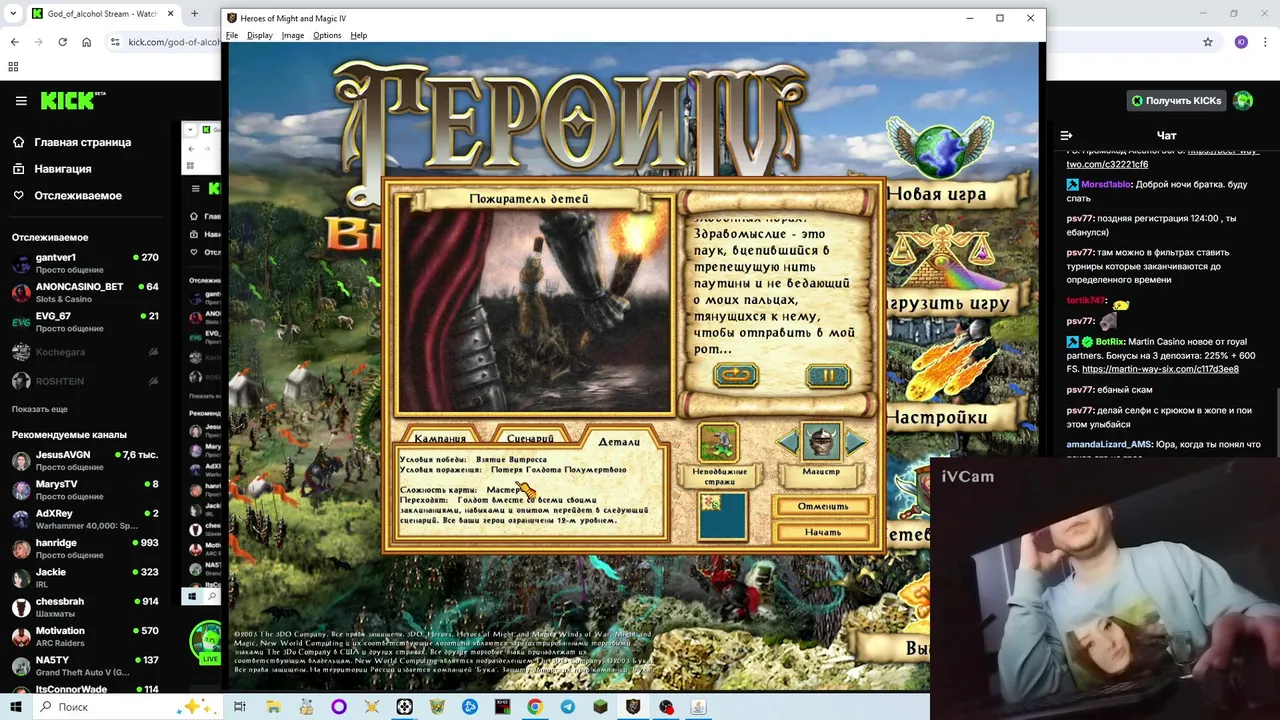This screenshot has width=1280, height=720.
Task: Click browser profile avatar icon
Action: tap(1241, 42)
